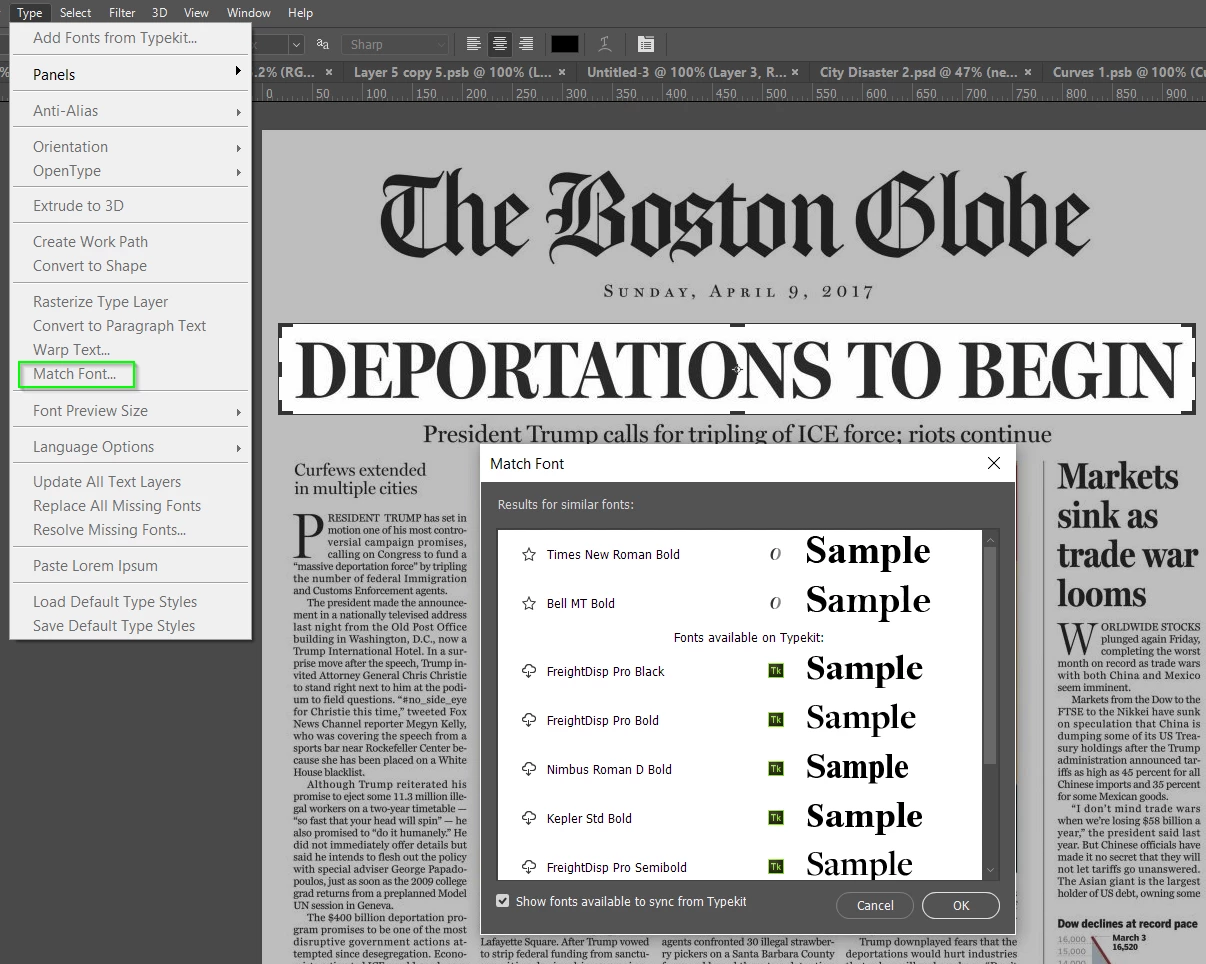The image size is (1206, 964).
Task: Click the DEPORTATIONS TO BEGIN headline layer
Action: (x=737, y=369)
